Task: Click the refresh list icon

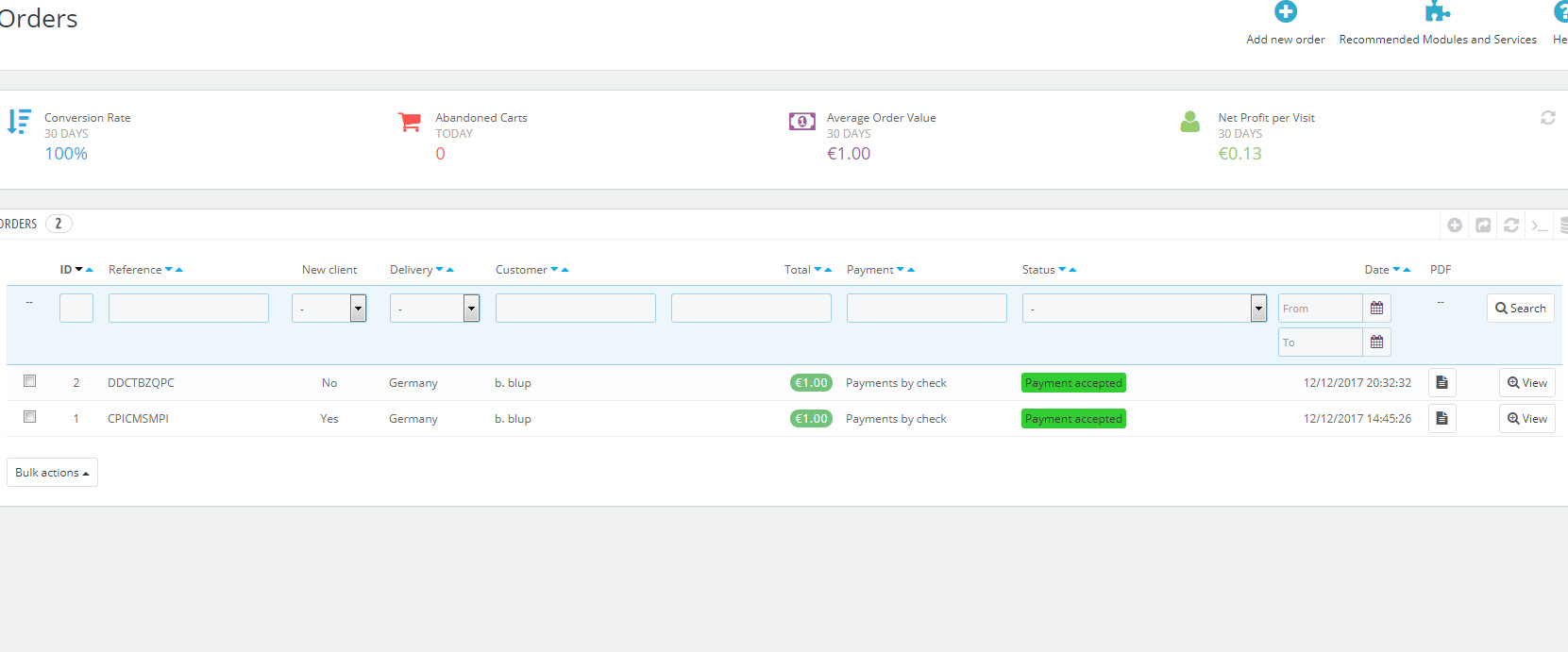Action: pyautogui.click(x=1511, y=225)
